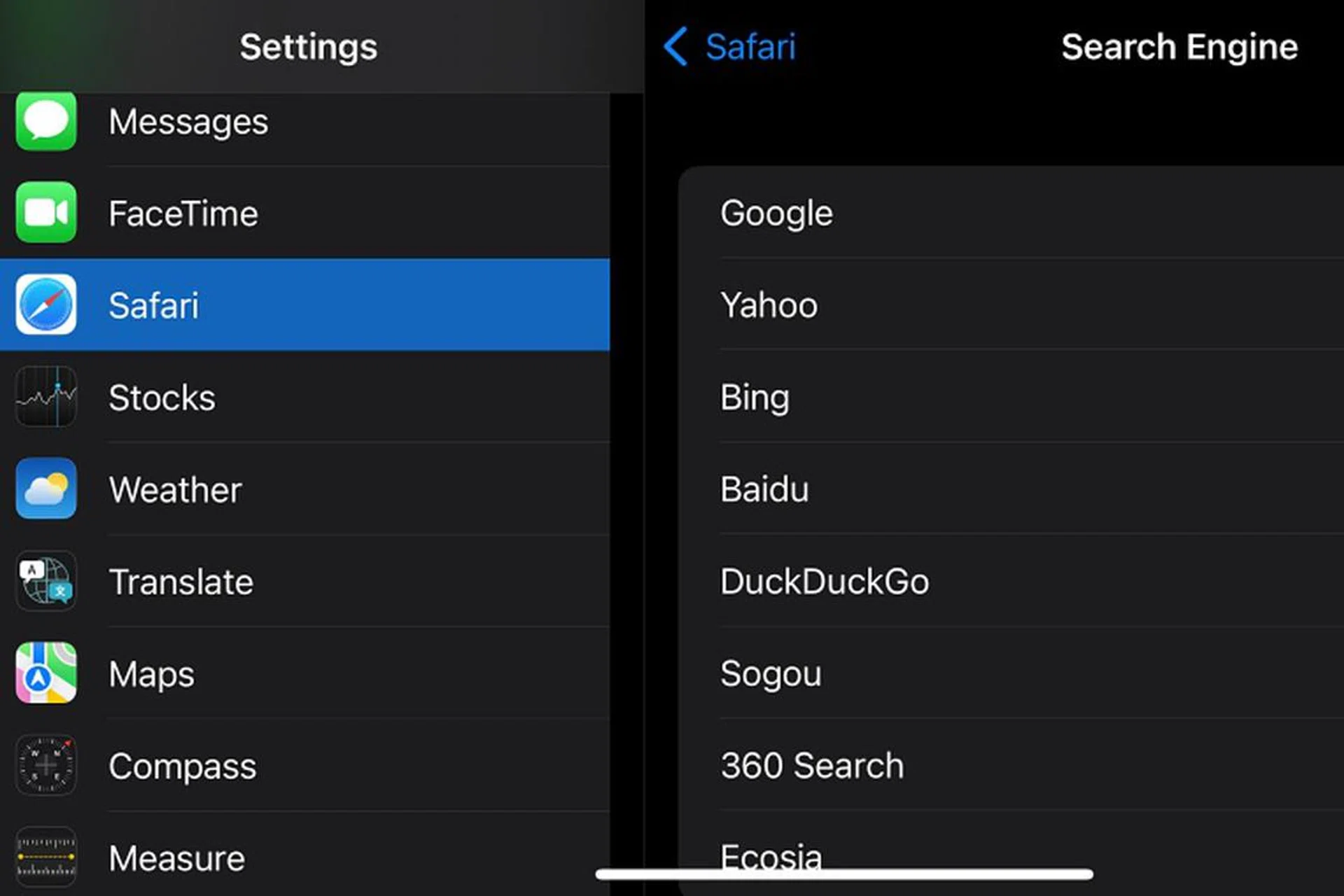Image resolution: width=1344 pixels, height=896 pixels.
Task: Select the 360 Search option
Action: tap(812, 765)
